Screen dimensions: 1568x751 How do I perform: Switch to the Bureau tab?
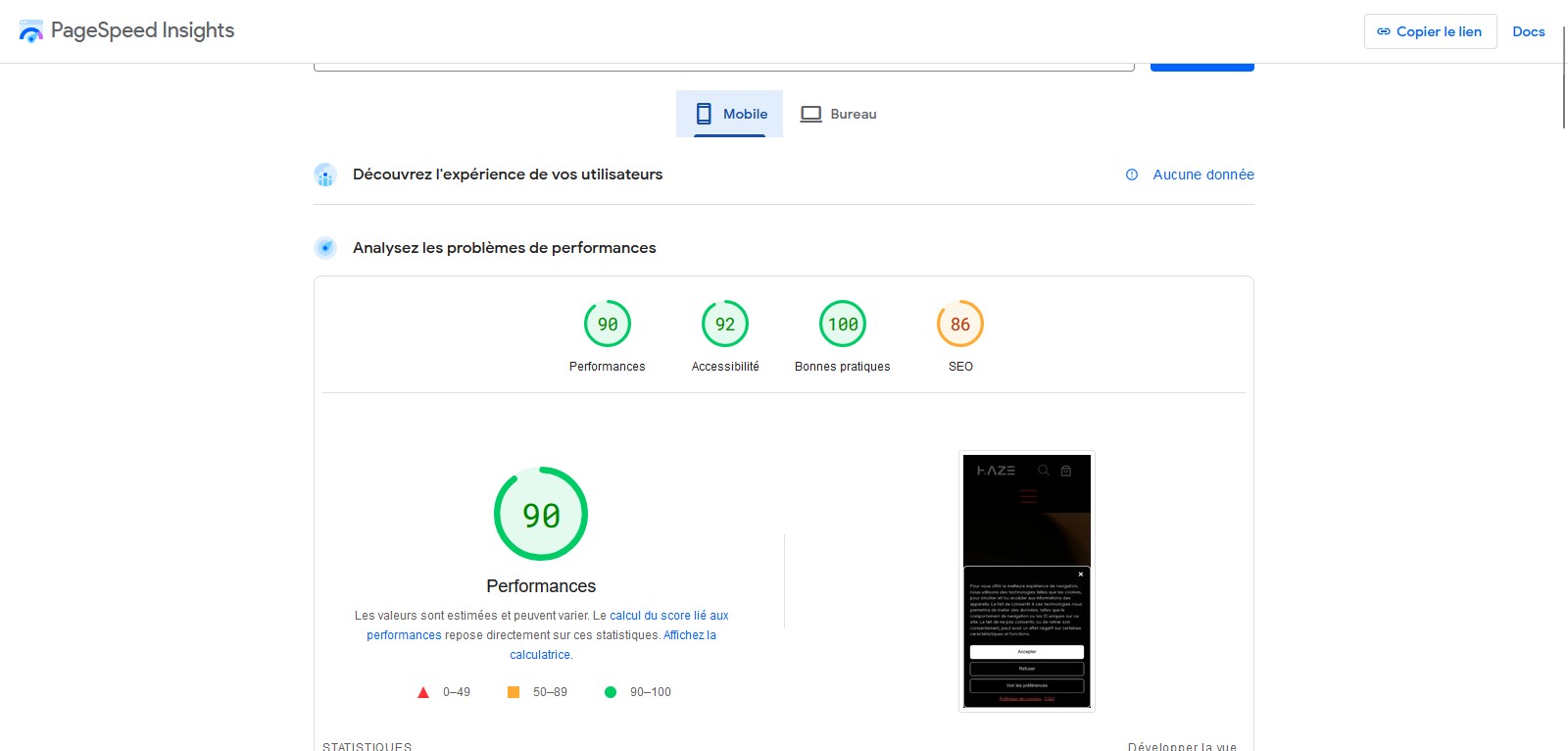coord(838,114)
